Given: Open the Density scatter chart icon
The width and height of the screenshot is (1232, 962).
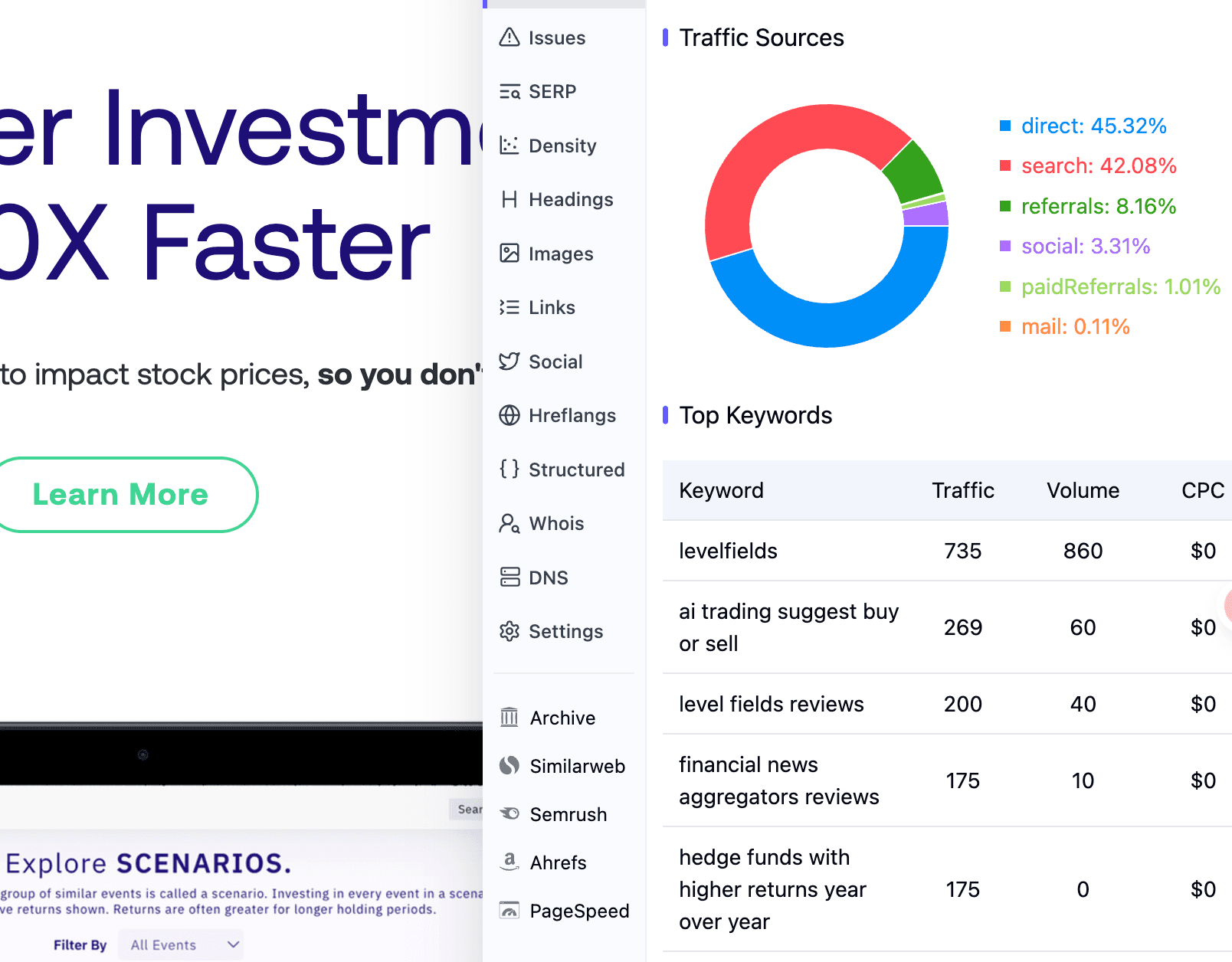Looking at the screenshot, I should (x=510, y=146).
